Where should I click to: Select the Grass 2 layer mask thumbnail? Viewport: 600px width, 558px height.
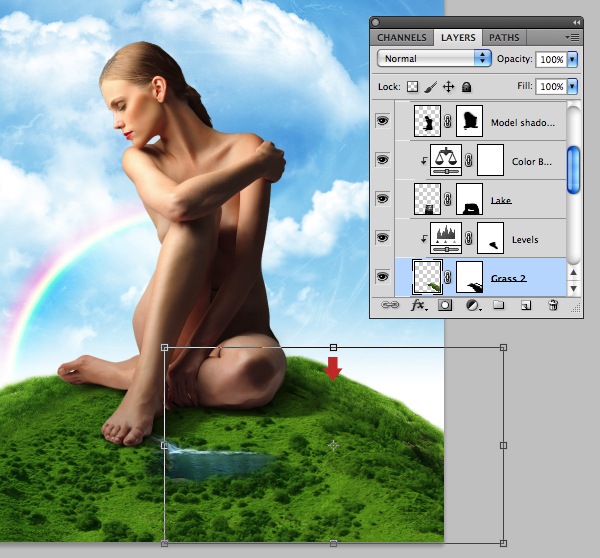pyautogui.click(x=469, y=277)
